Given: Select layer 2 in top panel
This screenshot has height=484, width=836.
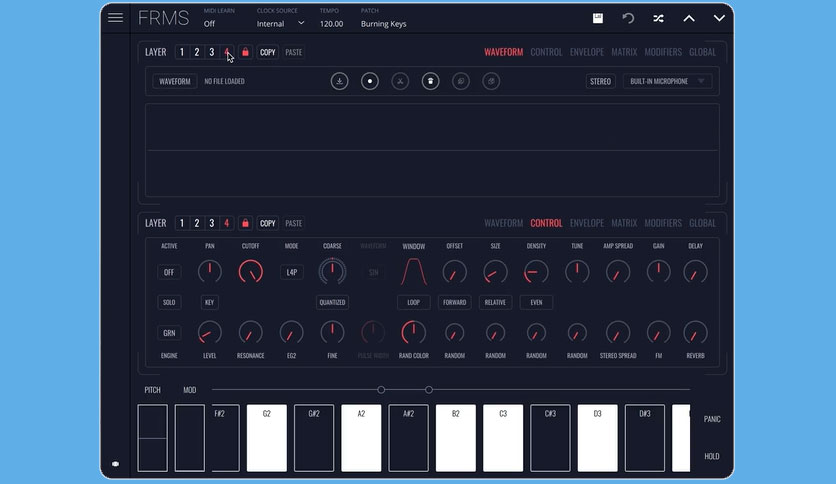Looking at the screenshot, I should (197, 52).
